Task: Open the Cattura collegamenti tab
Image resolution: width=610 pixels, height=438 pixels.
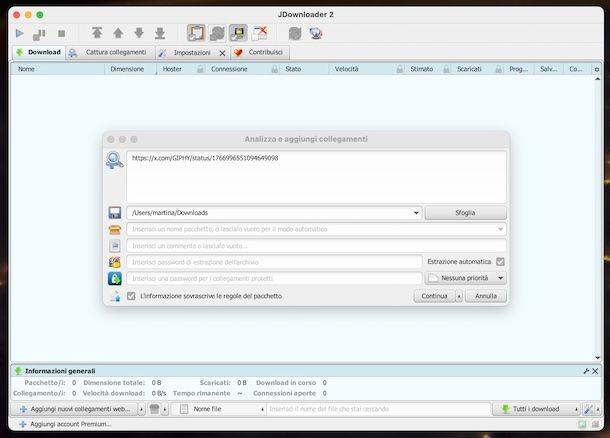Action: pos(110,53)
